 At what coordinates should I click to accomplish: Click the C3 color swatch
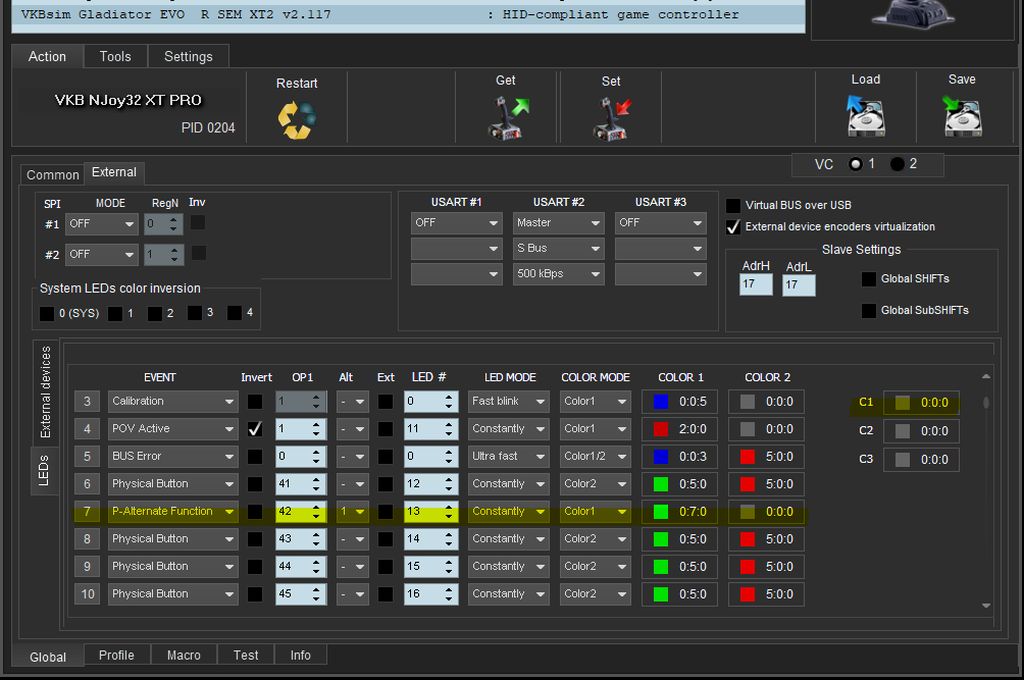[903, 460]
